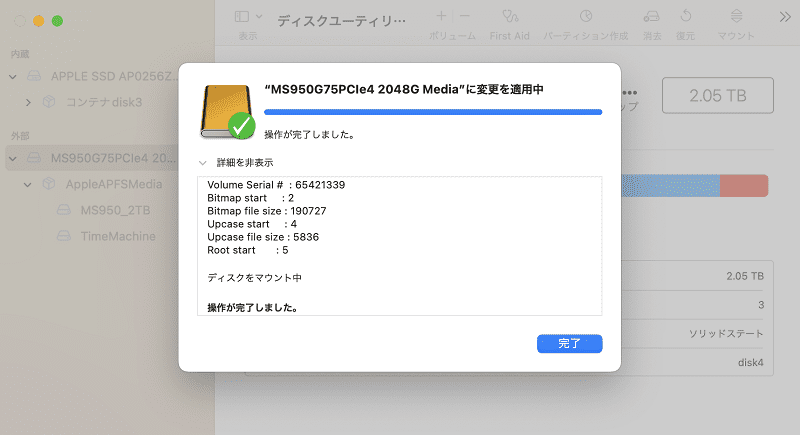Collapse the APPLE SSD AP0256Z disk row
800x435 pixels.
13,77
